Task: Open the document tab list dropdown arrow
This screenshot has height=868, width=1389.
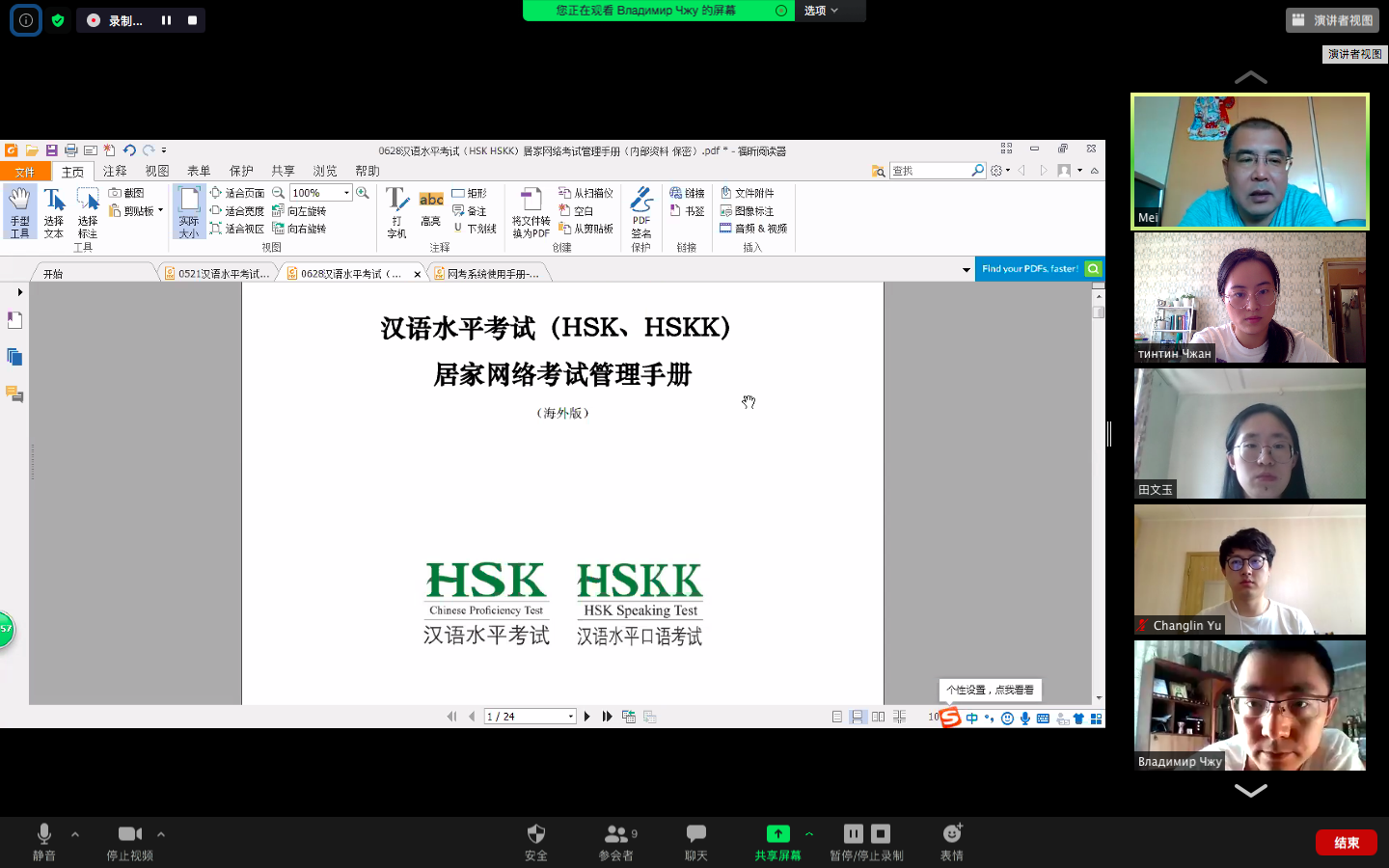Action: pos(967,270)
